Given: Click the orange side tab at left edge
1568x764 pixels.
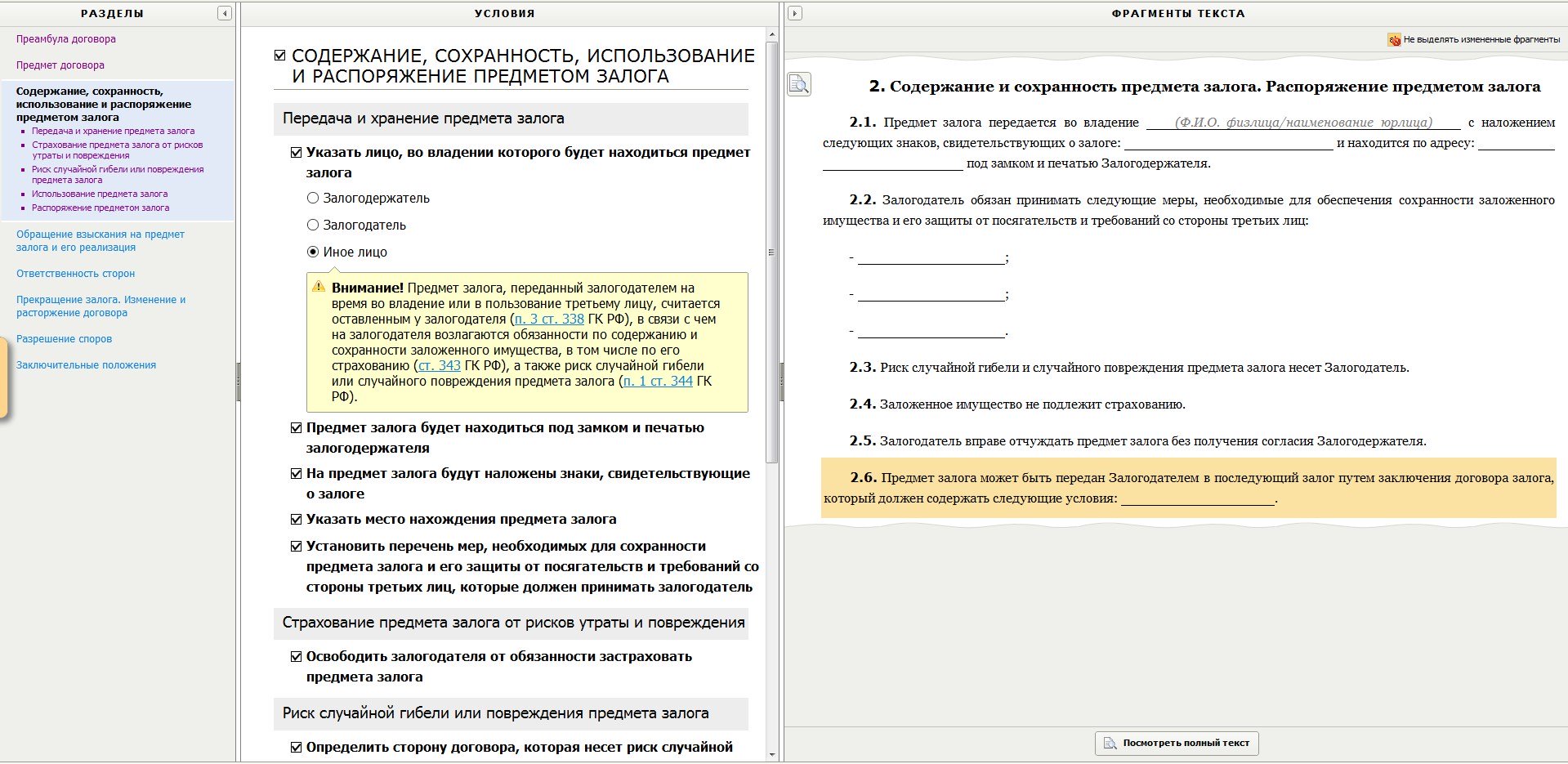Looking at the screenshot, I should click(3, 378).
